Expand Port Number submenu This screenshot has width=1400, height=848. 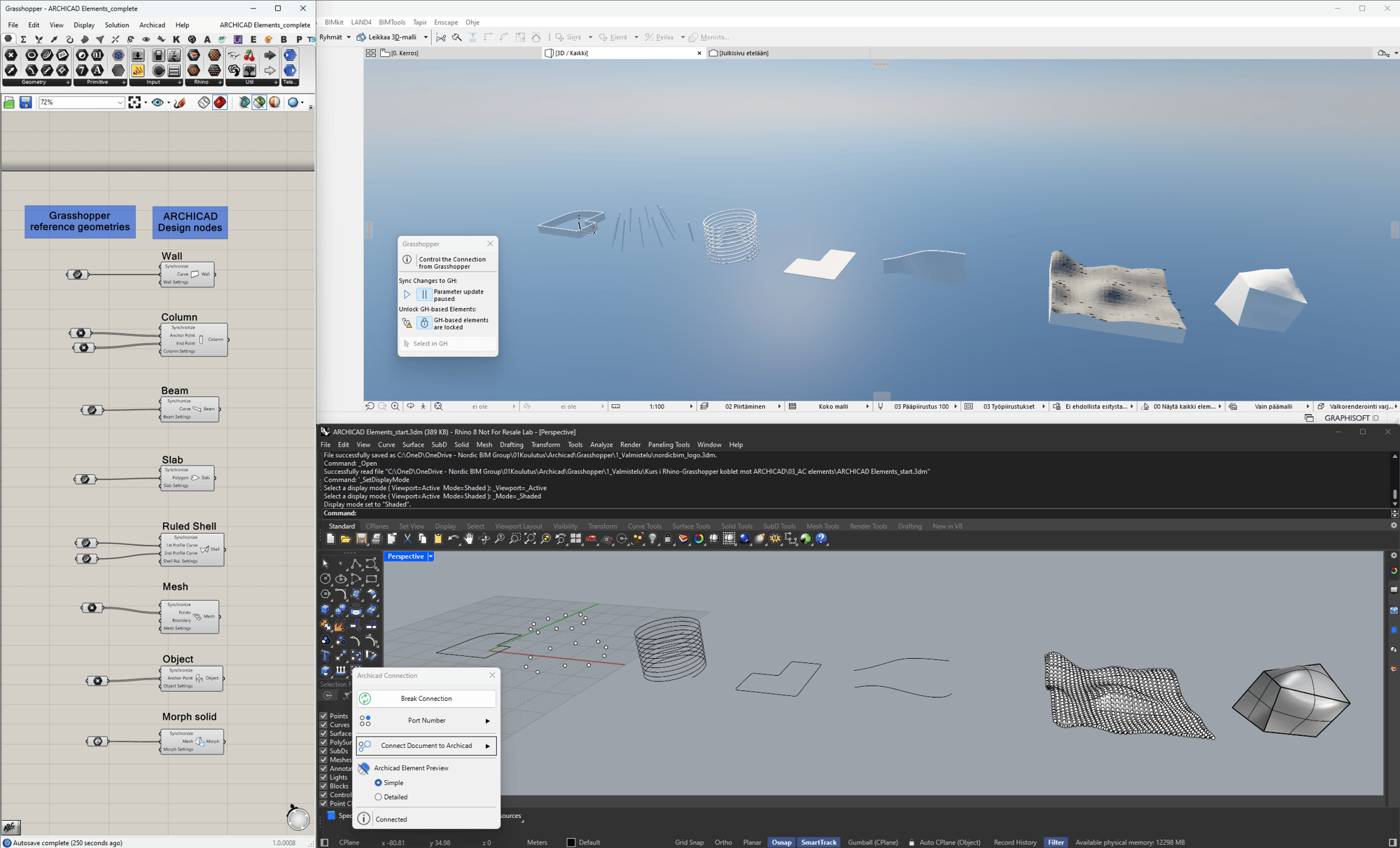pos(487,721)
